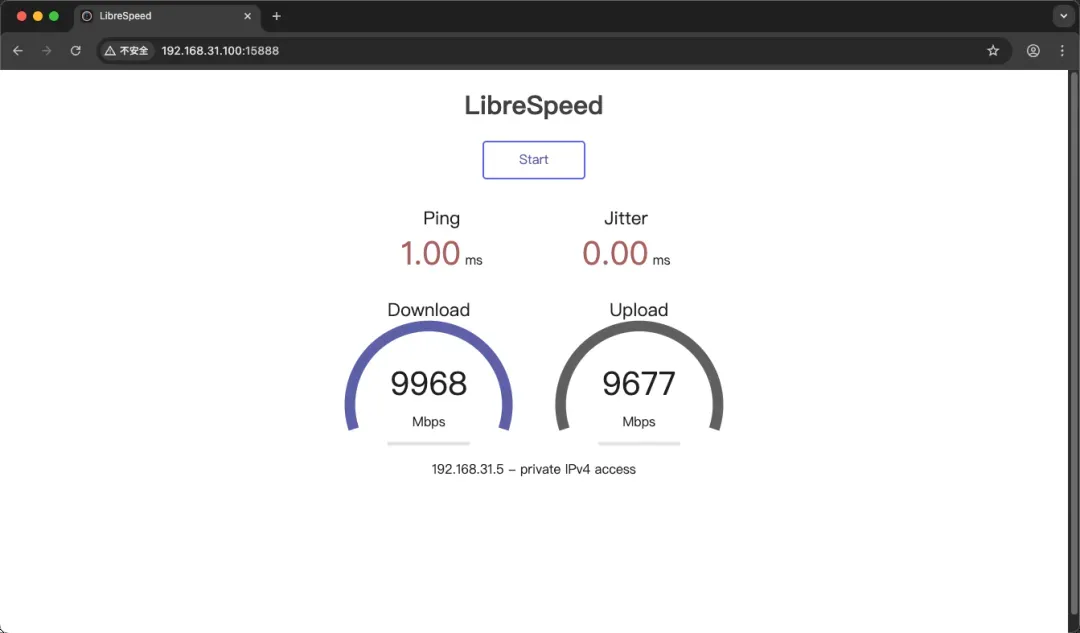This screenshot has width=1080, height=633.
Task: Click the 9968 download speed value
Action: coord(428,384)
